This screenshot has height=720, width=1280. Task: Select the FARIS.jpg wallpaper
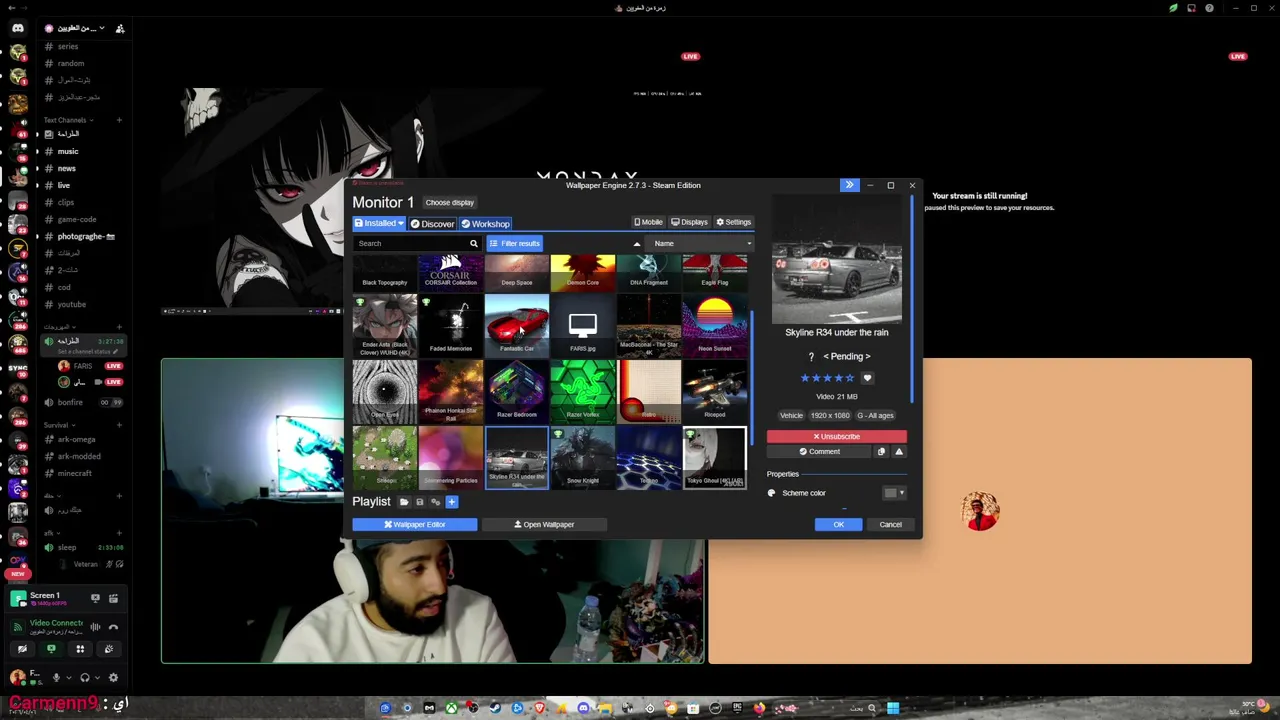point(583,324)
